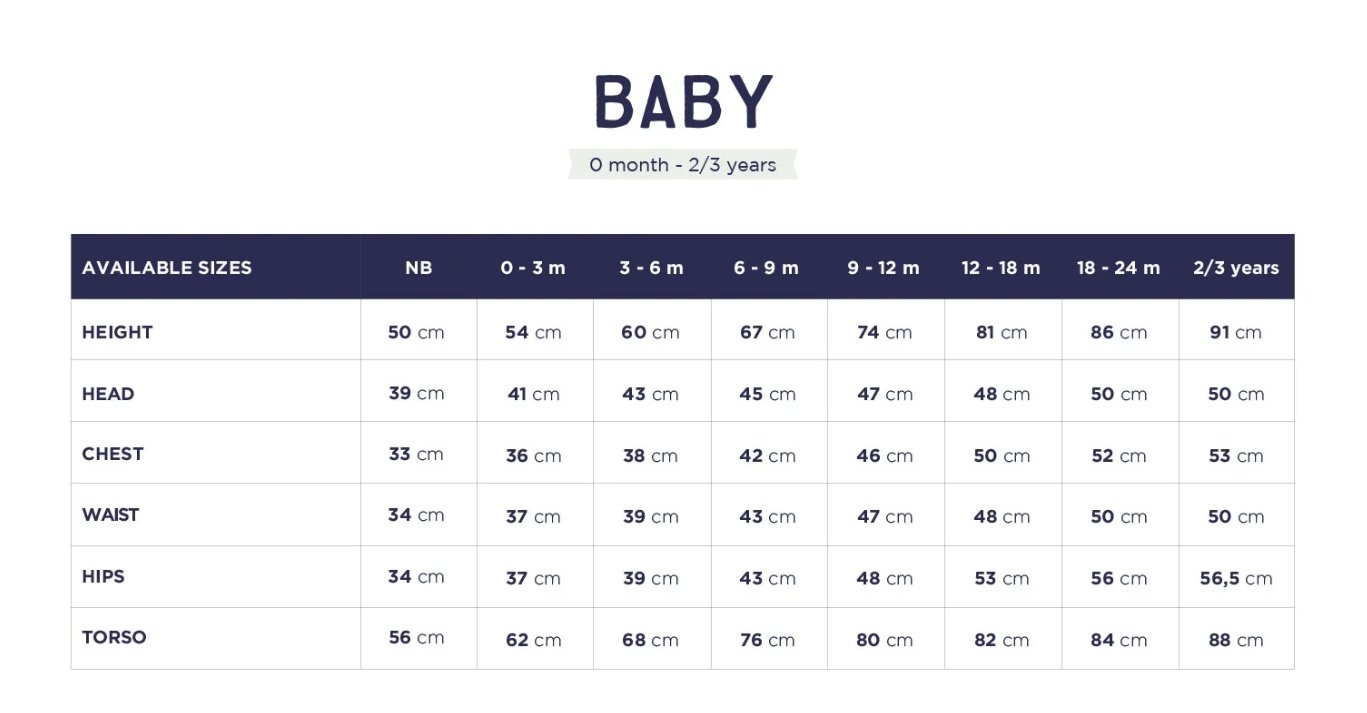Click the 56,5 cm hips value

(x=1236, y=578)
